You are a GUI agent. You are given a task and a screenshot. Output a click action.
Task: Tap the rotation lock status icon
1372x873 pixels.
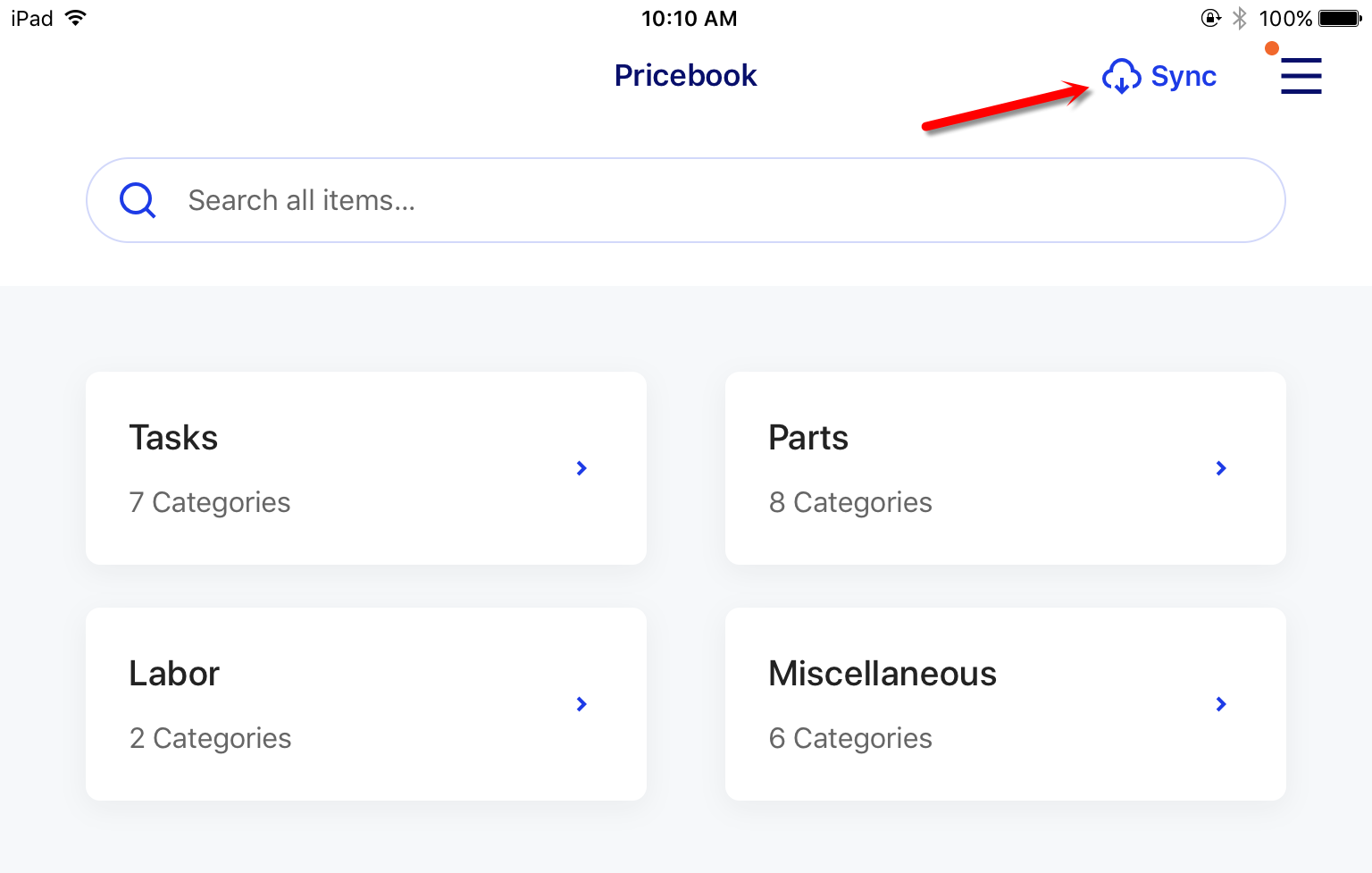tap(1210, 18)
